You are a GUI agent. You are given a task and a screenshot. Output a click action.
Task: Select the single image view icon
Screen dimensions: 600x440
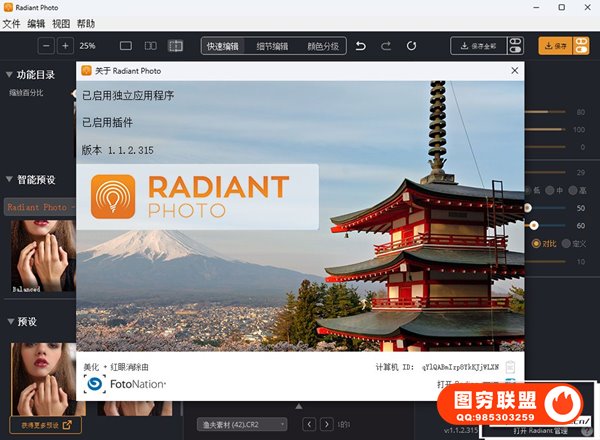pyautogui.click(x=126, y=46)
